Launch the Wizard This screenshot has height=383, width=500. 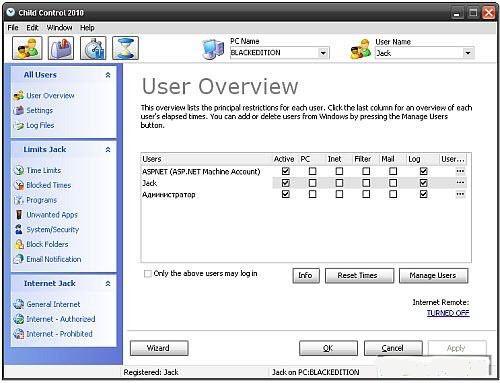tap(159, 348)
